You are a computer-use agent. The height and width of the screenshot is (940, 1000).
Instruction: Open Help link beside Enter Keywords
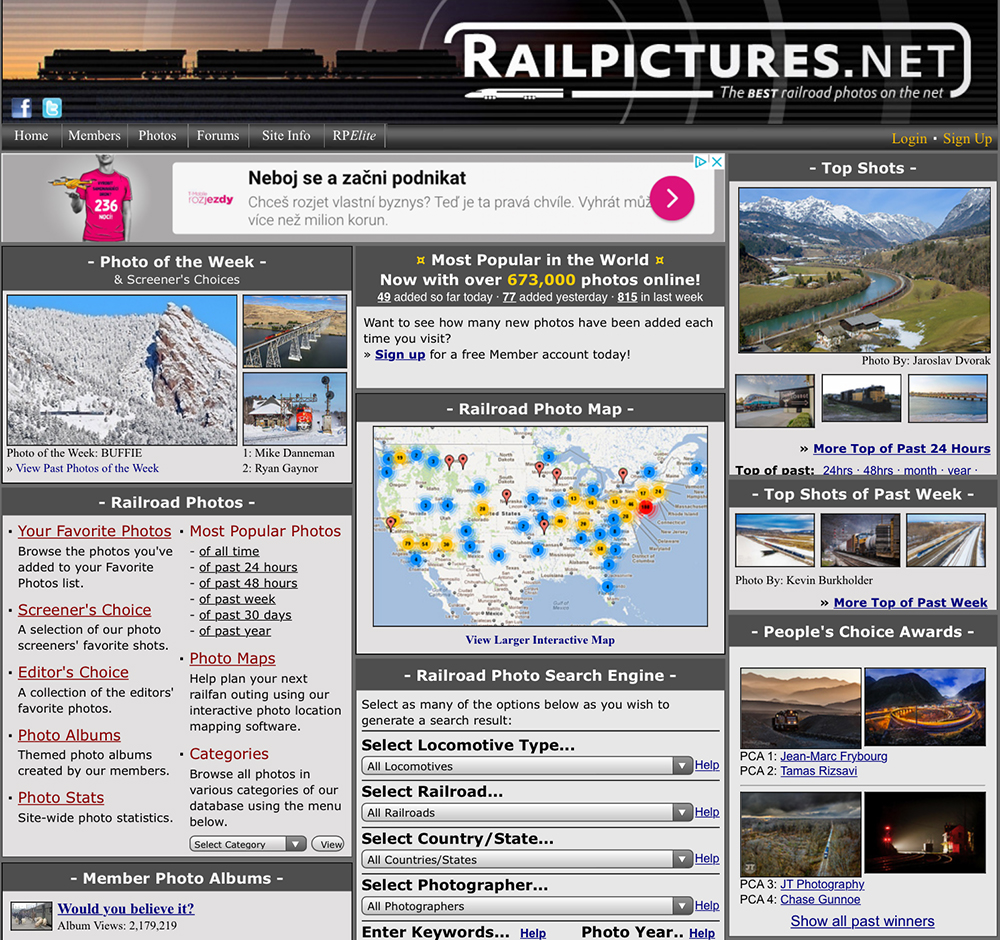[x=533, y=933]
